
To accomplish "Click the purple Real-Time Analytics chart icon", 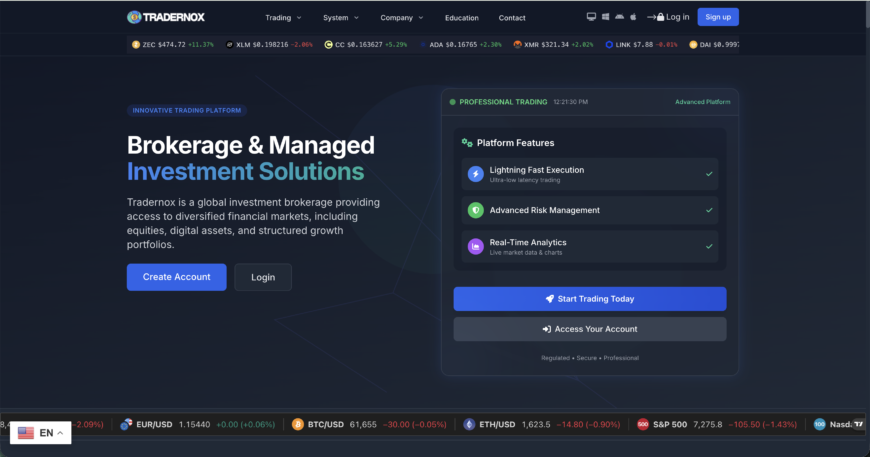I will [x=476, y=246].
